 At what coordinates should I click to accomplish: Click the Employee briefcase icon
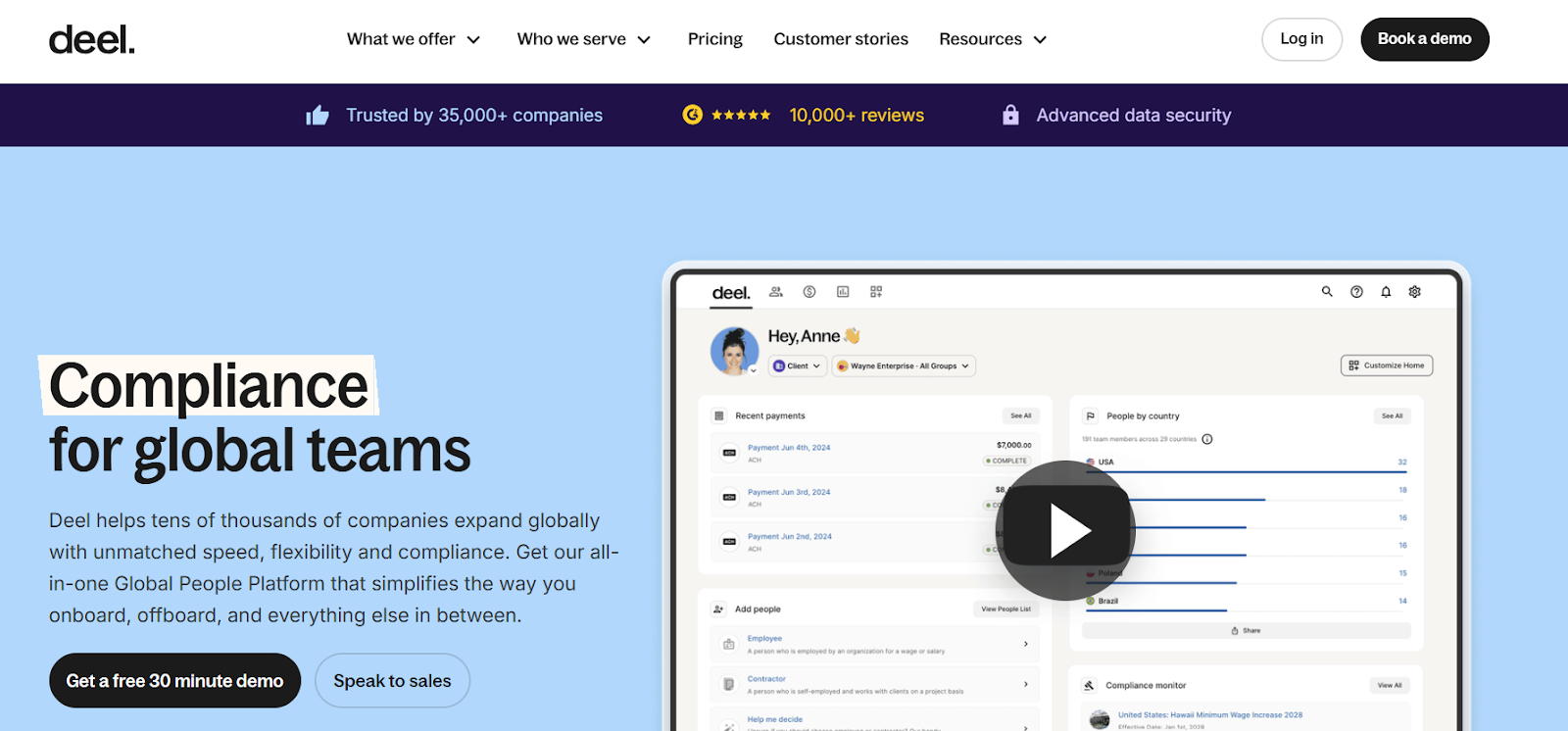(x=729, y=644)
